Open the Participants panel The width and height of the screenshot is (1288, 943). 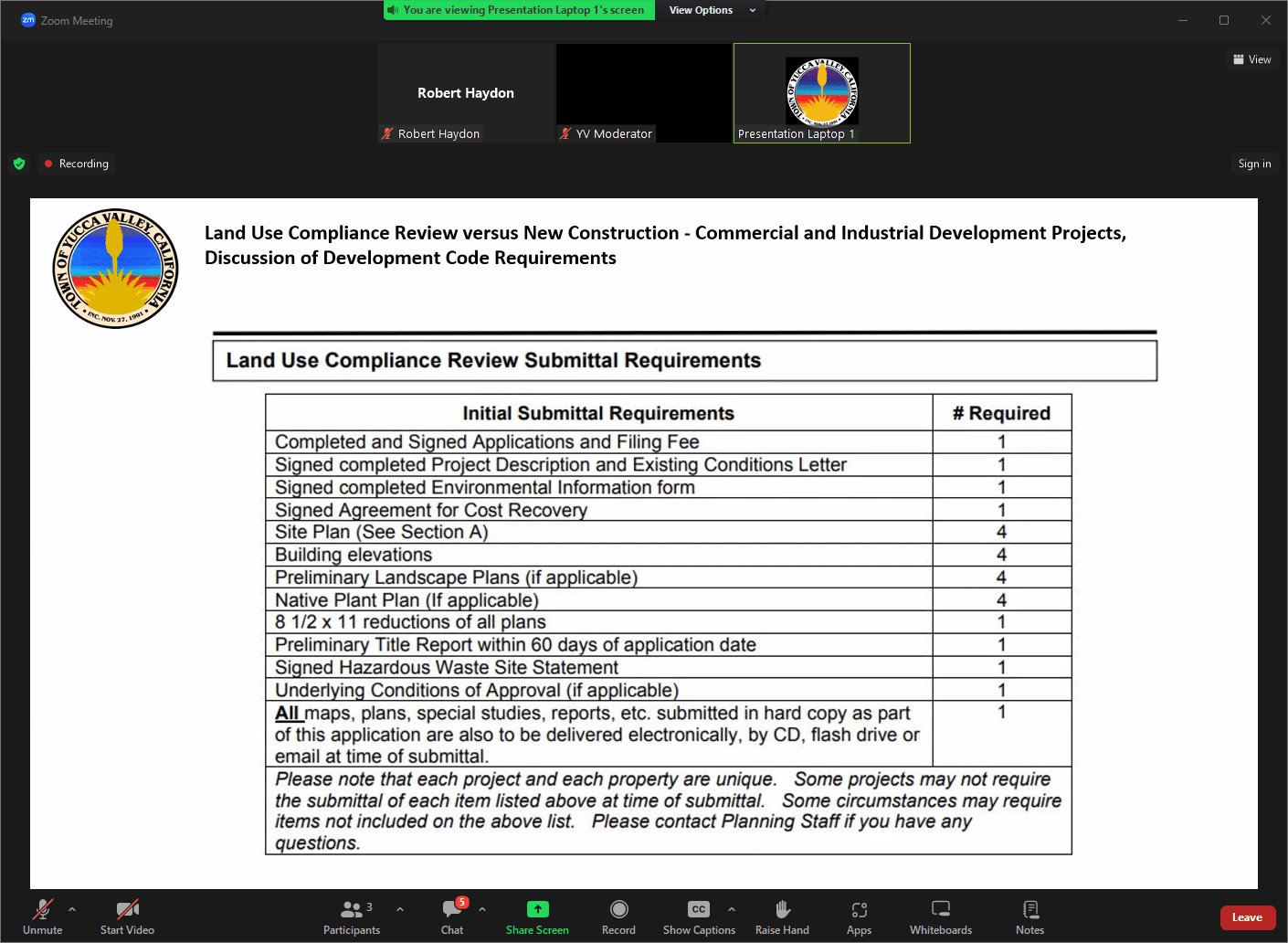click(352, 917)
